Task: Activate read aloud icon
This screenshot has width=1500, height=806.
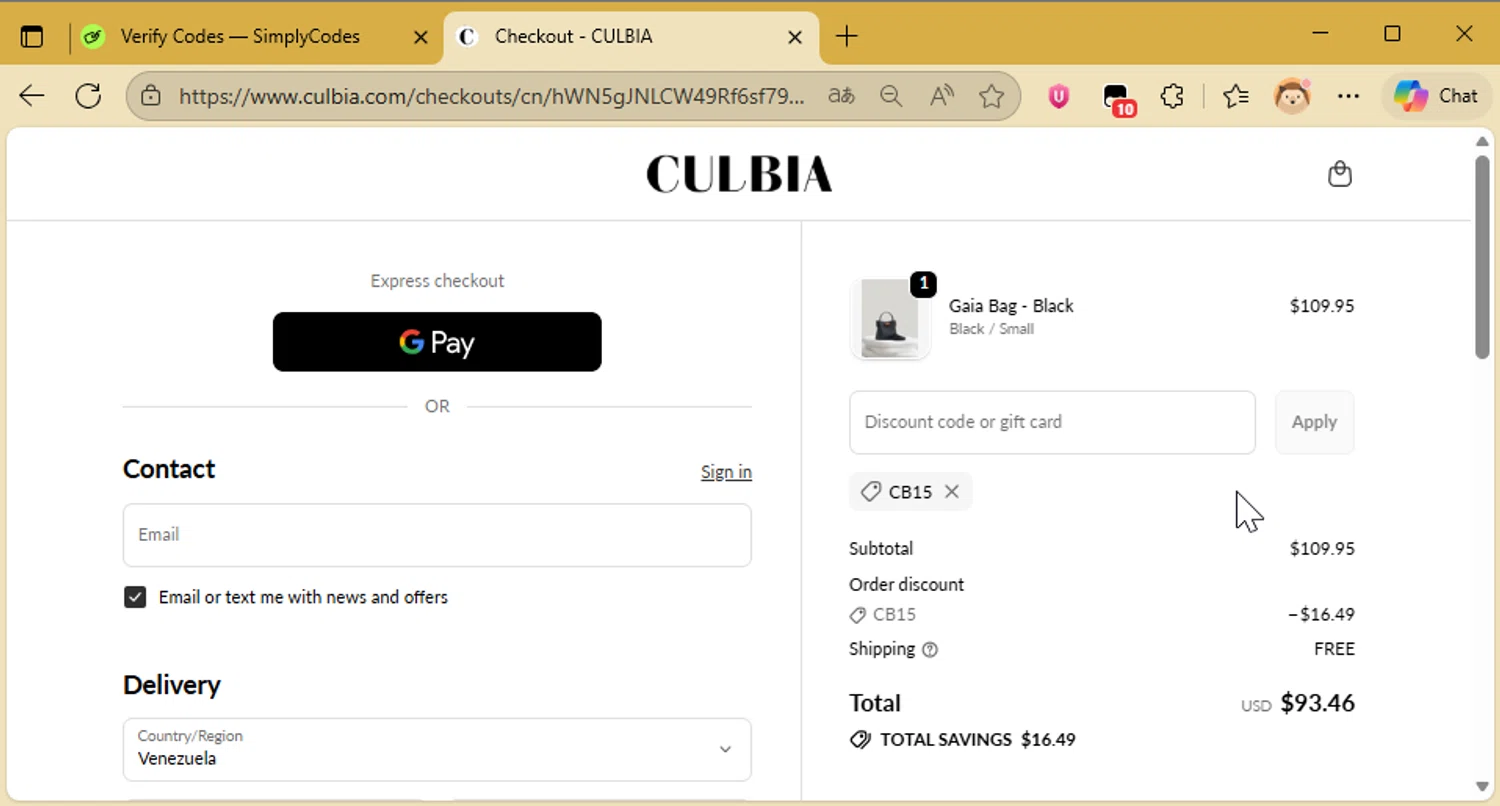Action: 942,96
